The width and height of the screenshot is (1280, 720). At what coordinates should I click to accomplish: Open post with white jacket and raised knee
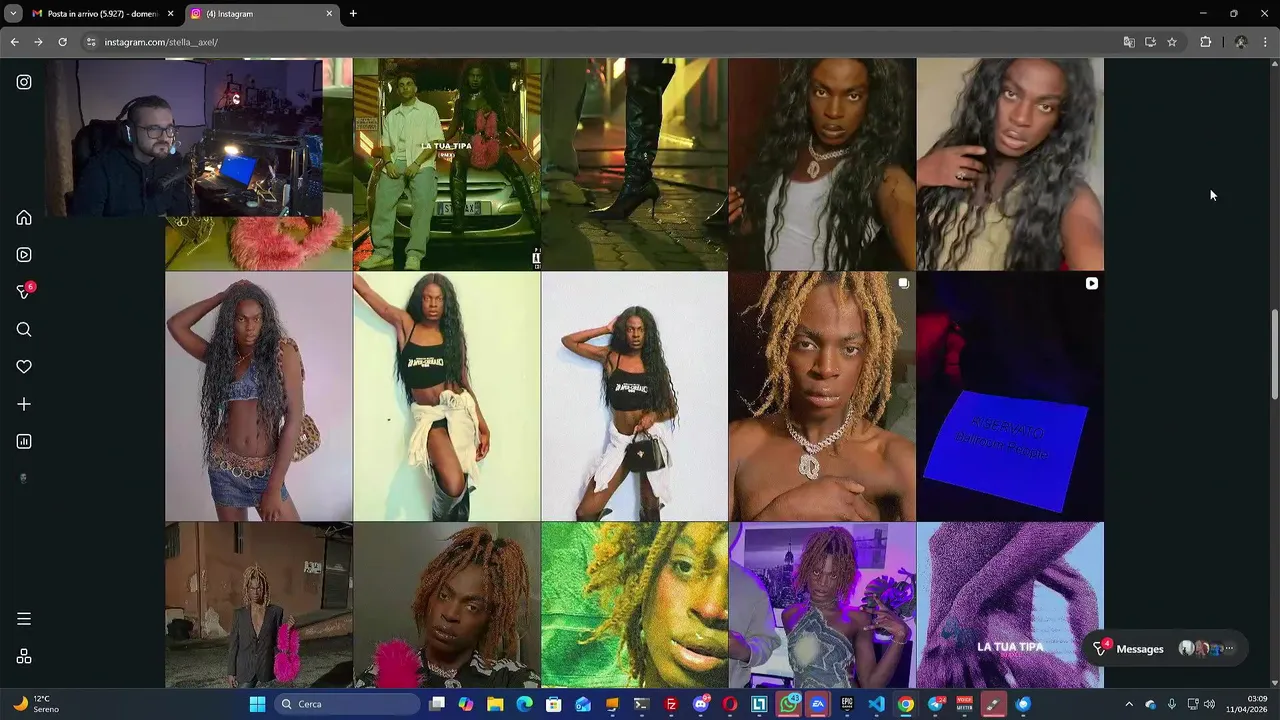447,396
